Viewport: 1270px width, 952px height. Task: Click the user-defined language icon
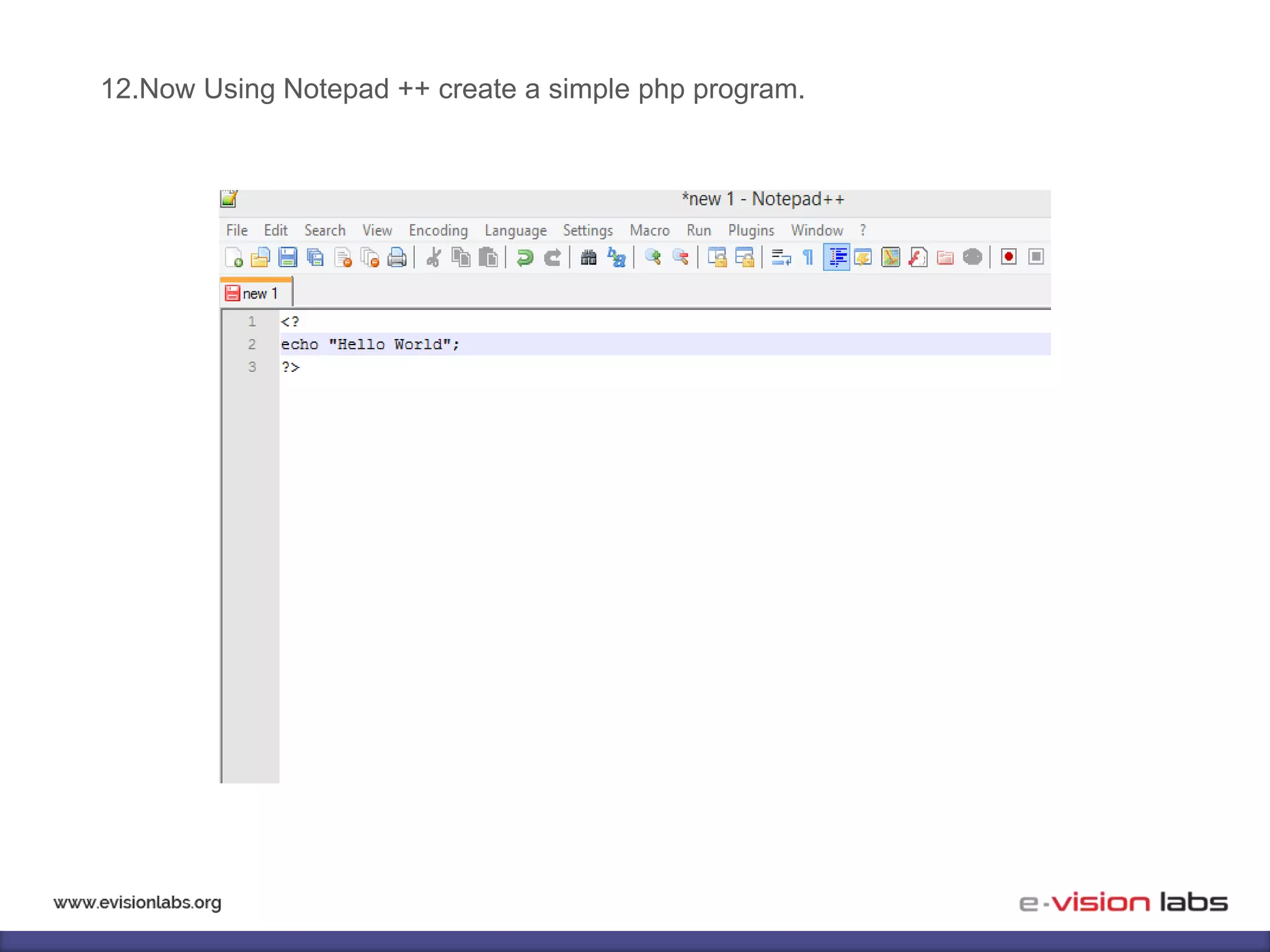(863, 257)
